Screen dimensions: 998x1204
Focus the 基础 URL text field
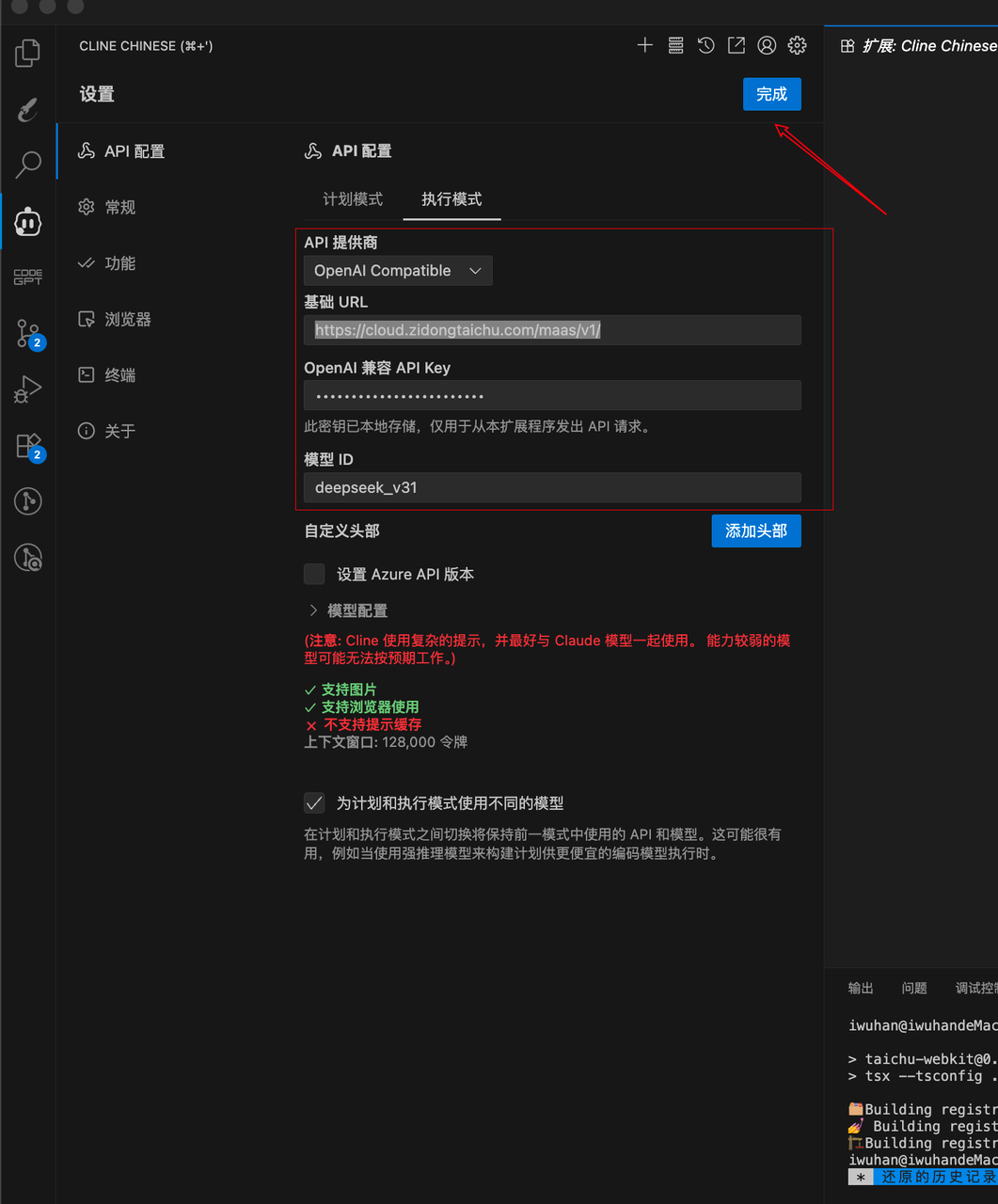coord(551,330)
